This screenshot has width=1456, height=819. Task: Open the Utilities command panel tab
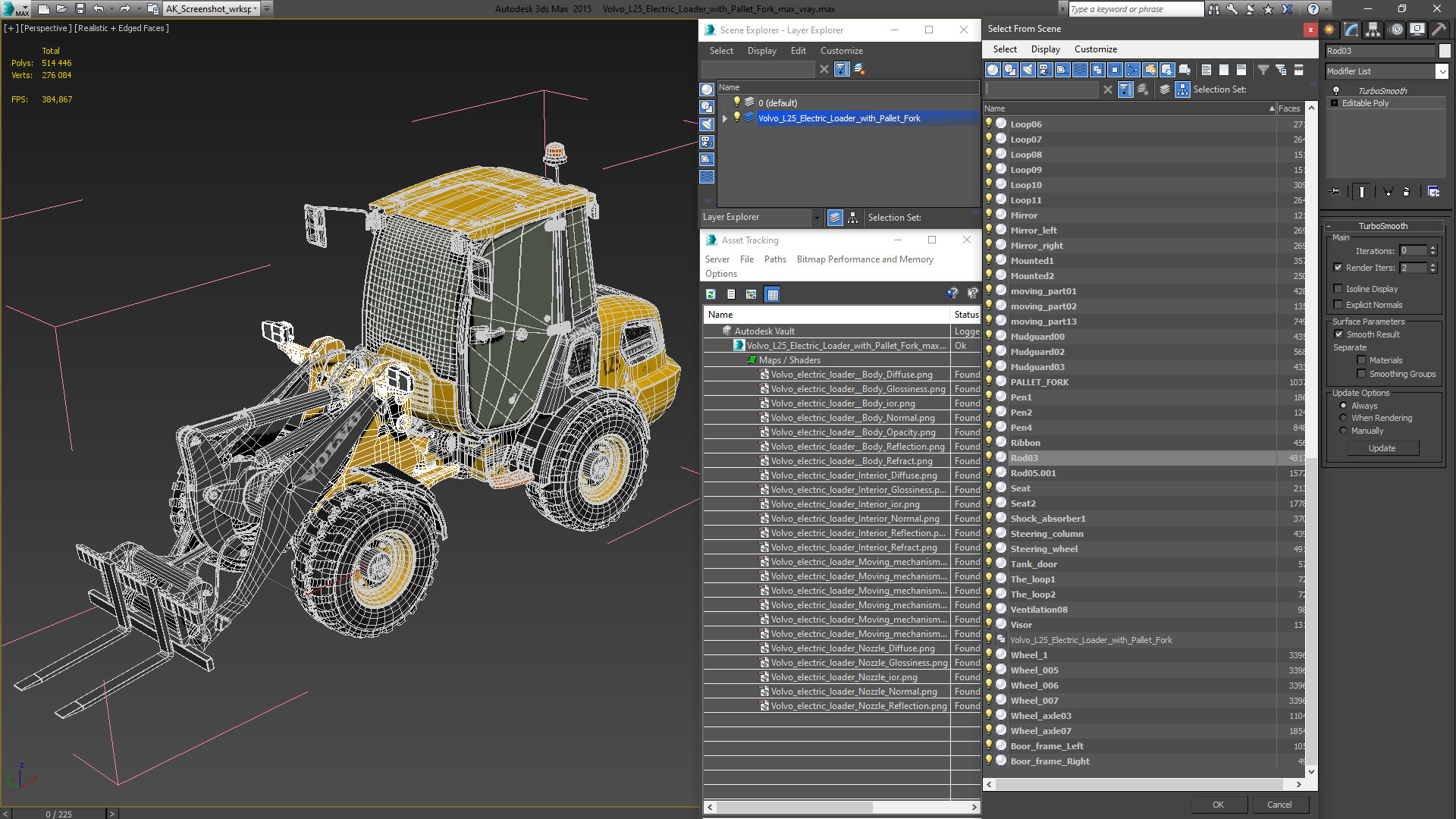1439,30
